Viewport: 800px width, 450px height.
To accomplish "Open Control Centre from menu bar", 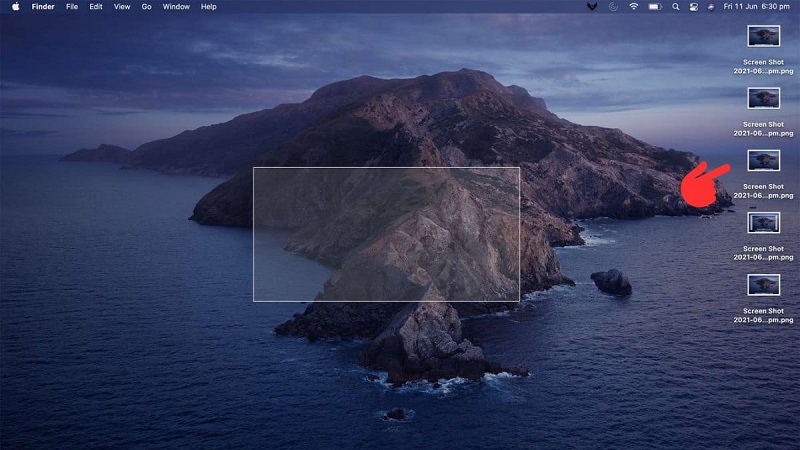I will 694,6.
